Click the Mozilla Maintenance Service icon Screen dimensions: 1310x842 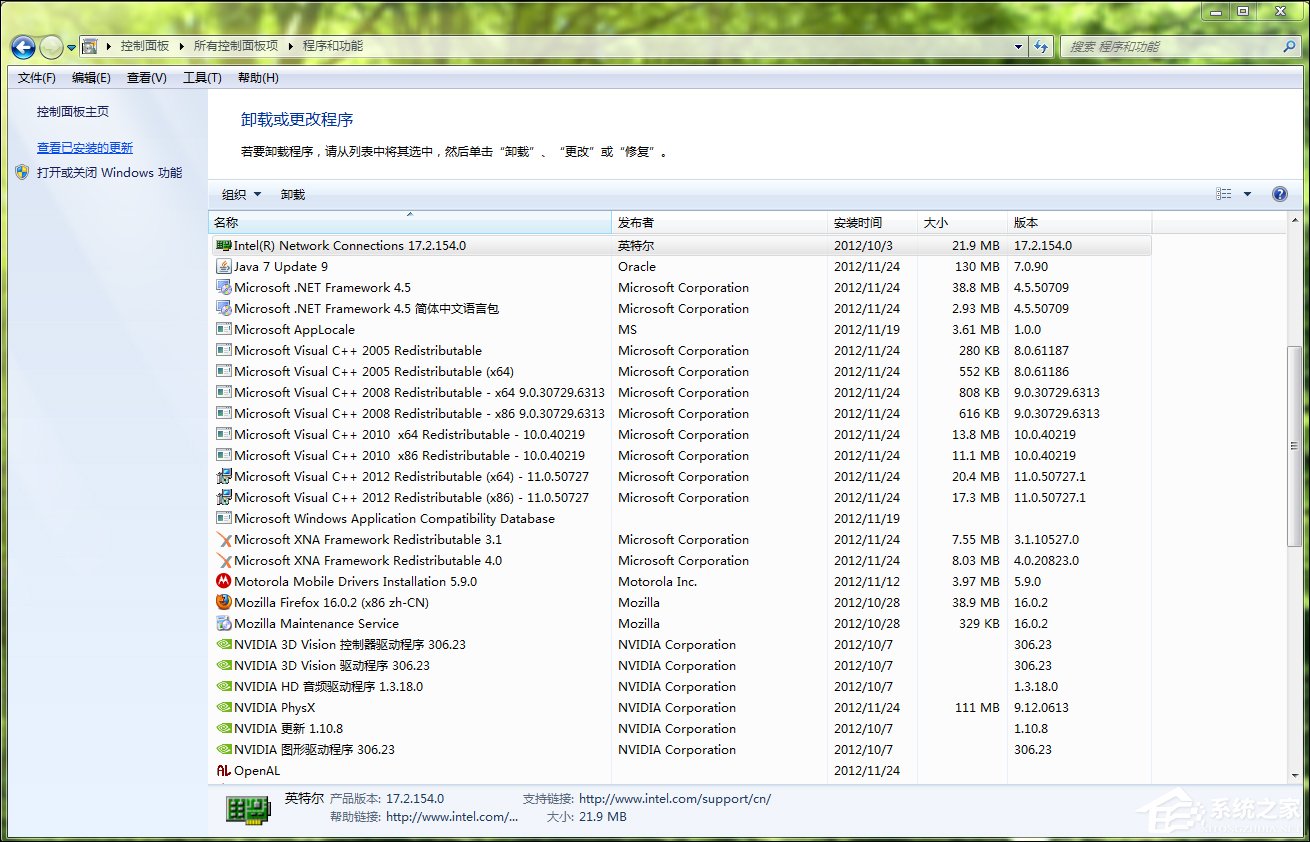(x=224, y=623)
